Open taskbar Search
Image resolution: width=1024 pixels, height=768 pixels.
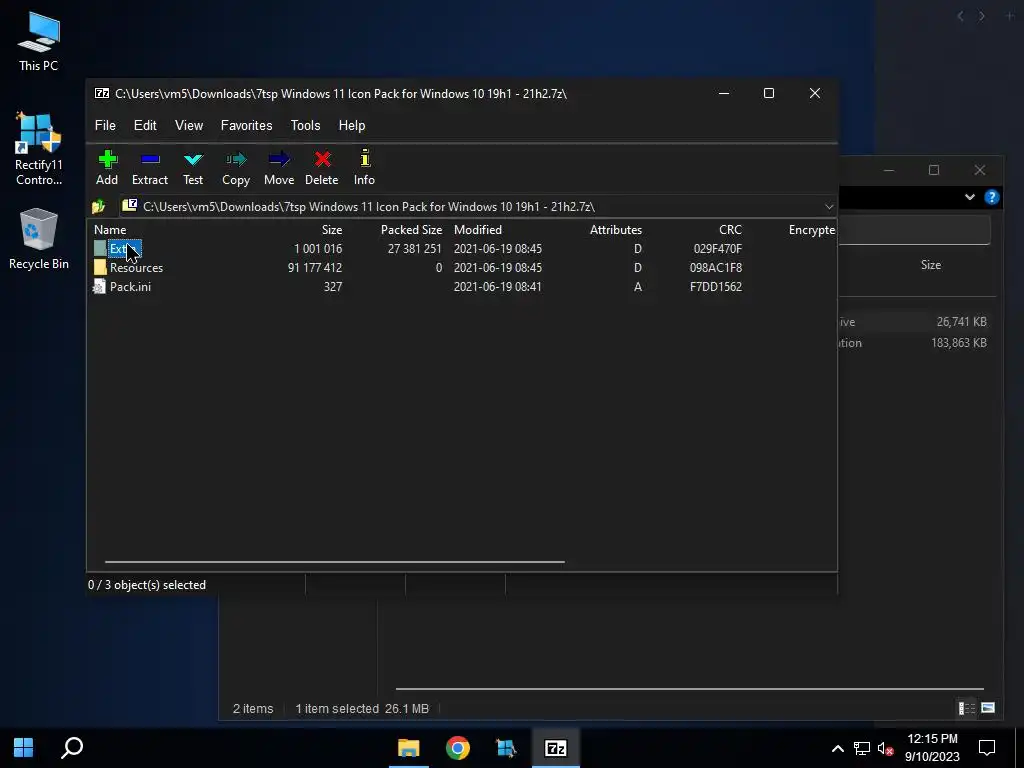pyautogui.click(x=72, y=748)
